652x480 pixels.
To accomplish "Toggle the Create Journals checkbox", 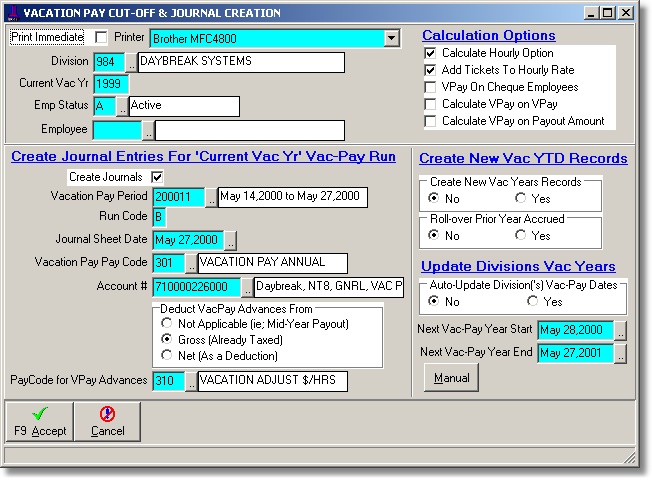I will click(157, 177).
